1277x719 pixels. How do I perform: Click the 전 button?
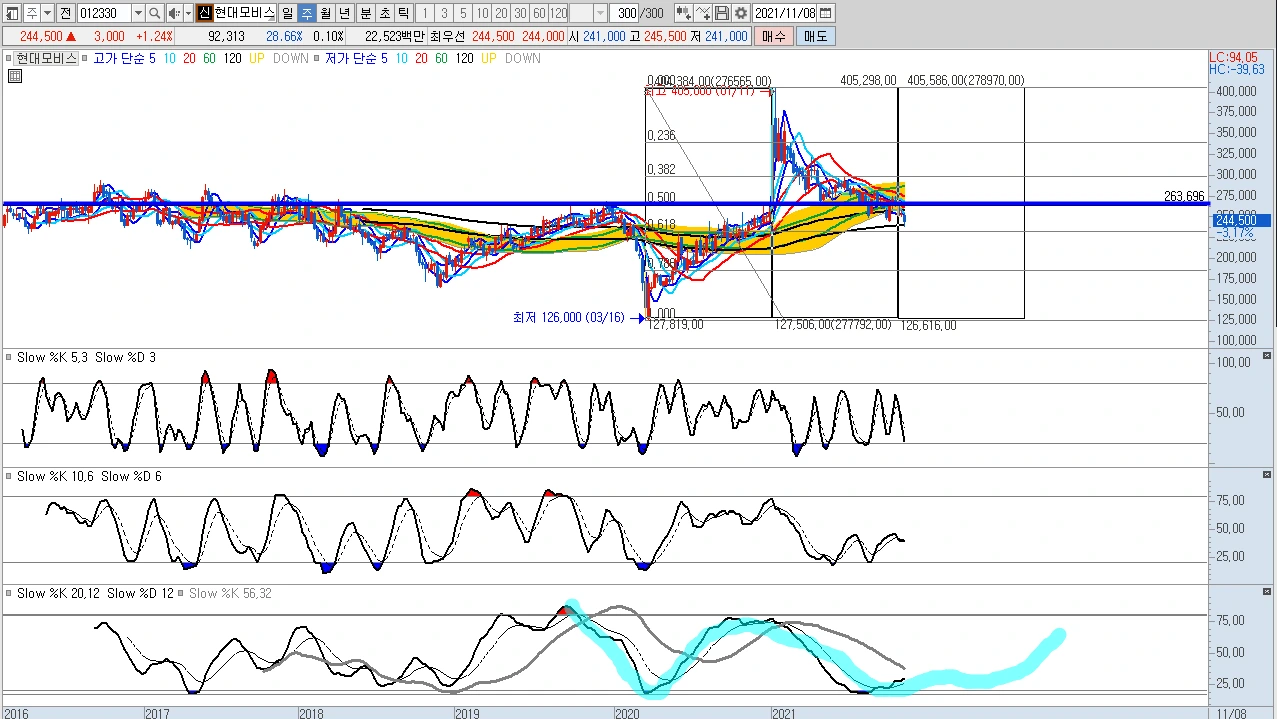point(65,13)
